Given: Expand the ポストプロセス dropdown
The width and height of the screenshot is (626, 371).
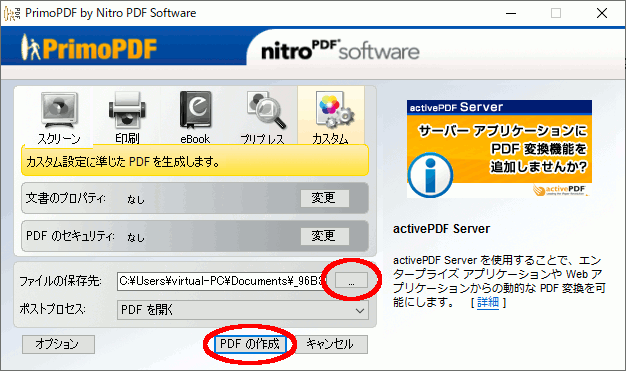Looking at the screenshot, I should click(243, 310).
